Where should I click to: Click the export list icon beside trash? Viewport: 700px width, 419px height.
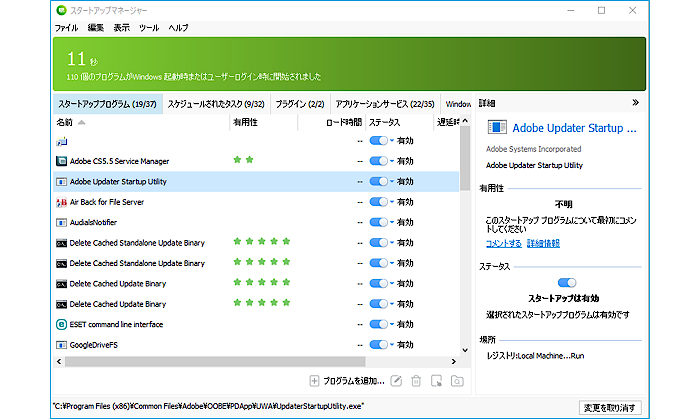436,381
